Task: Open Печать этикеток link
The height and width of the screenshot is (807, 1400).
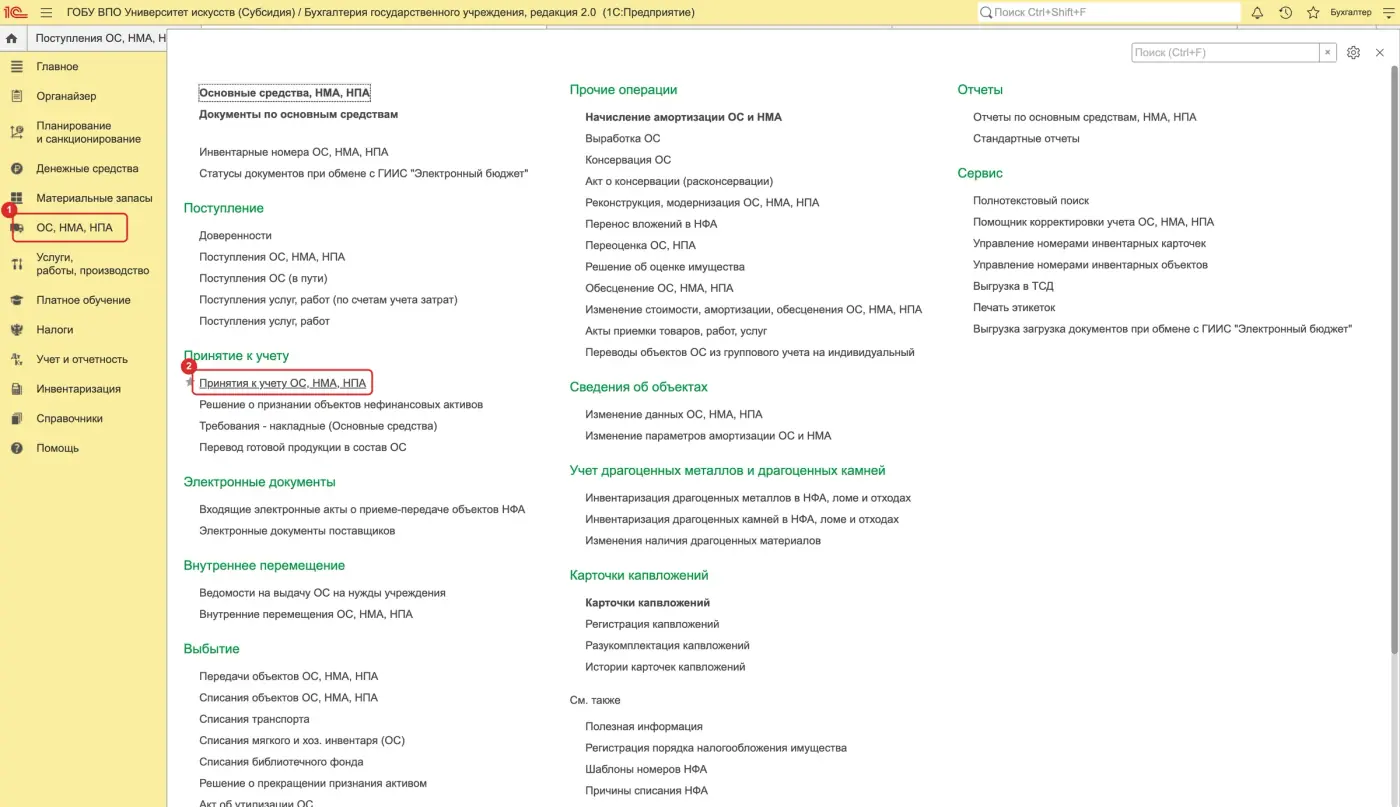Action: (1014, 307)
